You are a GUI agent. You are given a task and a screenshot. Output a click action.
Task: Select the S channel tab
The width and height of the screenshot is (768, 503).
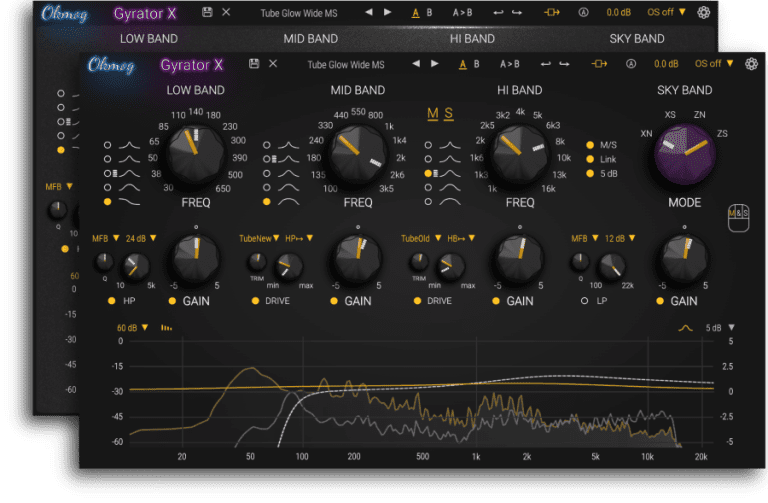point(449,114)
